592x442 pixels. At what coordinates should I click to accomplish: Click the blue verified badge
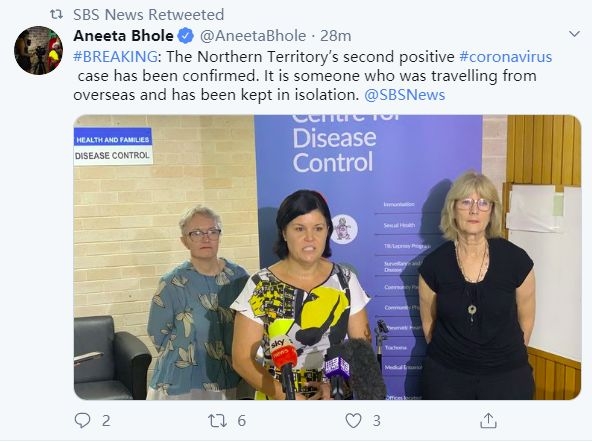pos(186,36)
